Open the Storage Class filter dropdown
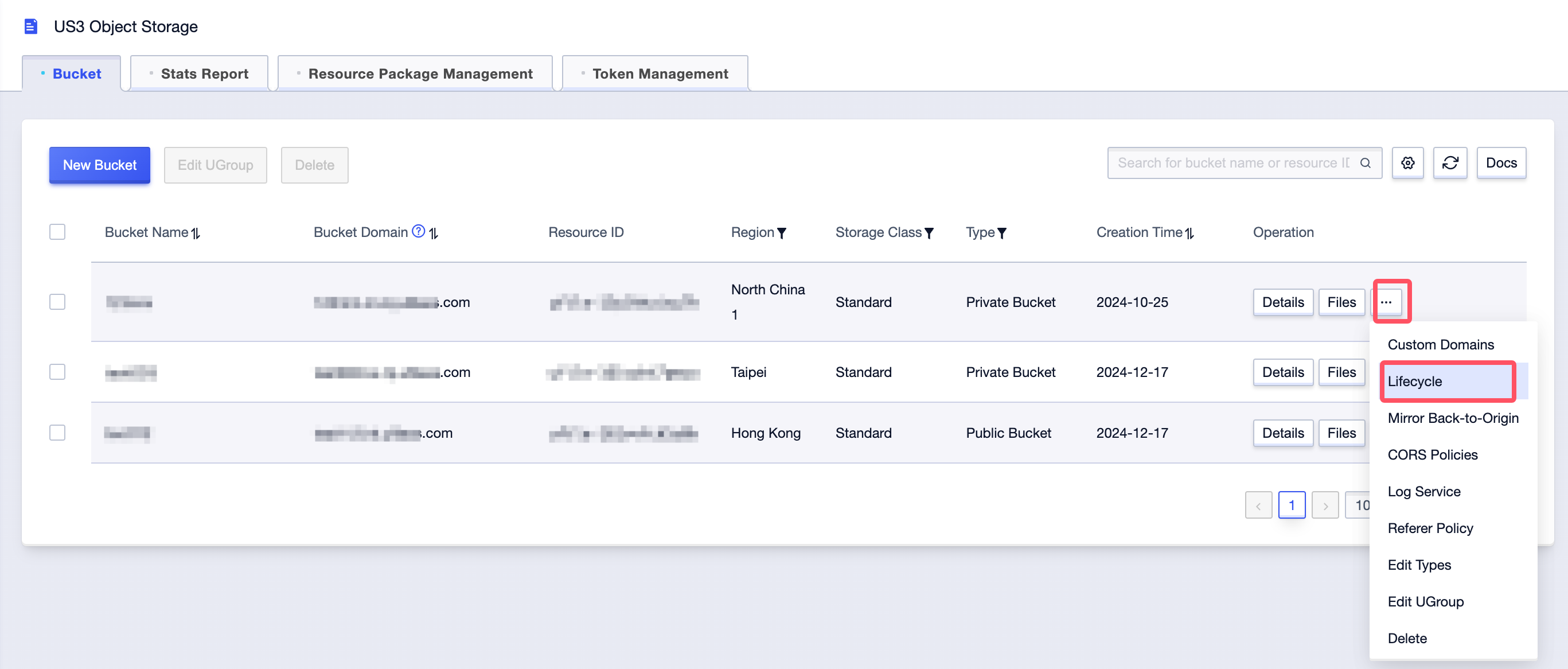 pos(929,232)
